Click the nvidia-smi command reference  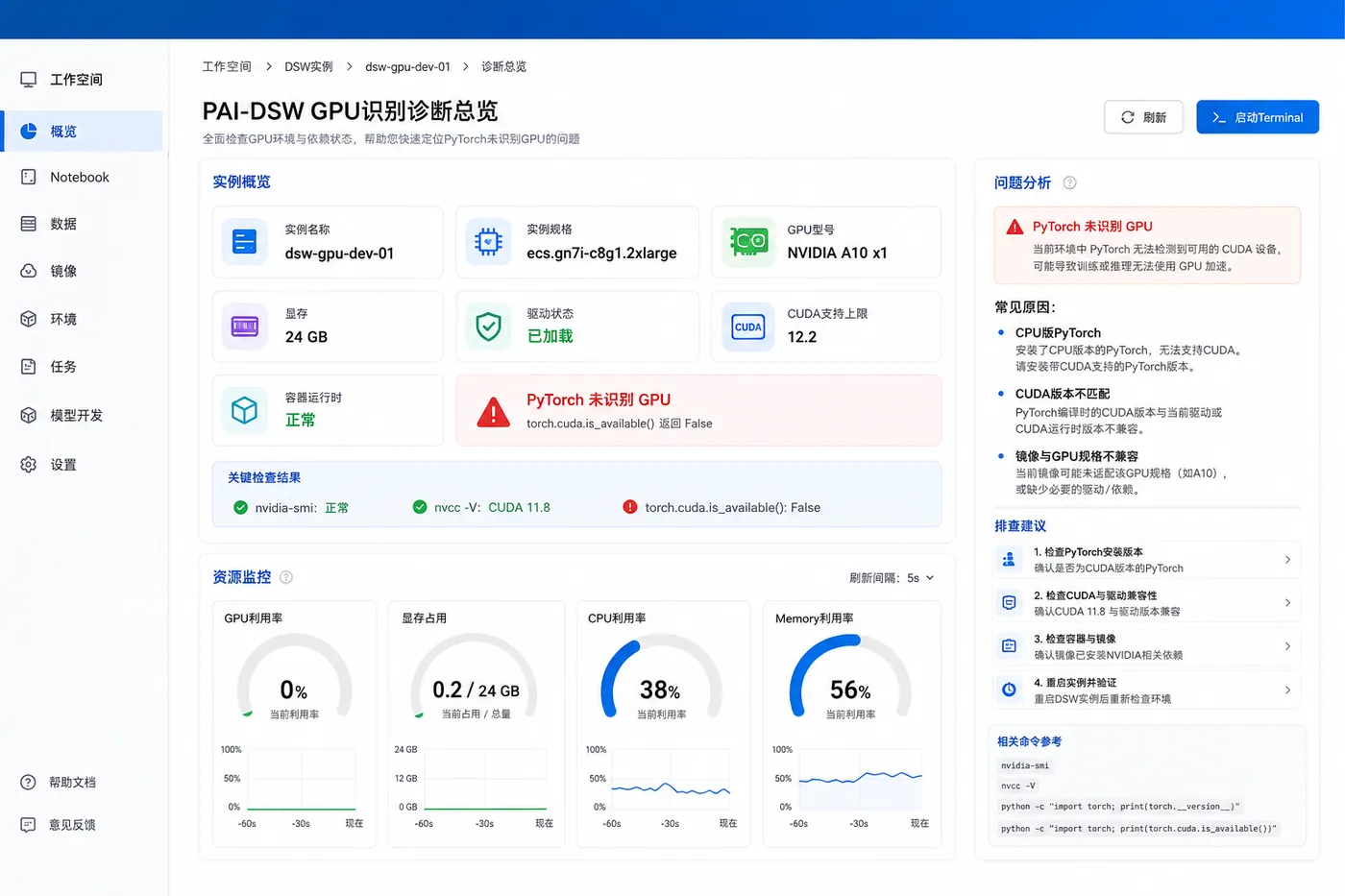tap(1025, 765)
